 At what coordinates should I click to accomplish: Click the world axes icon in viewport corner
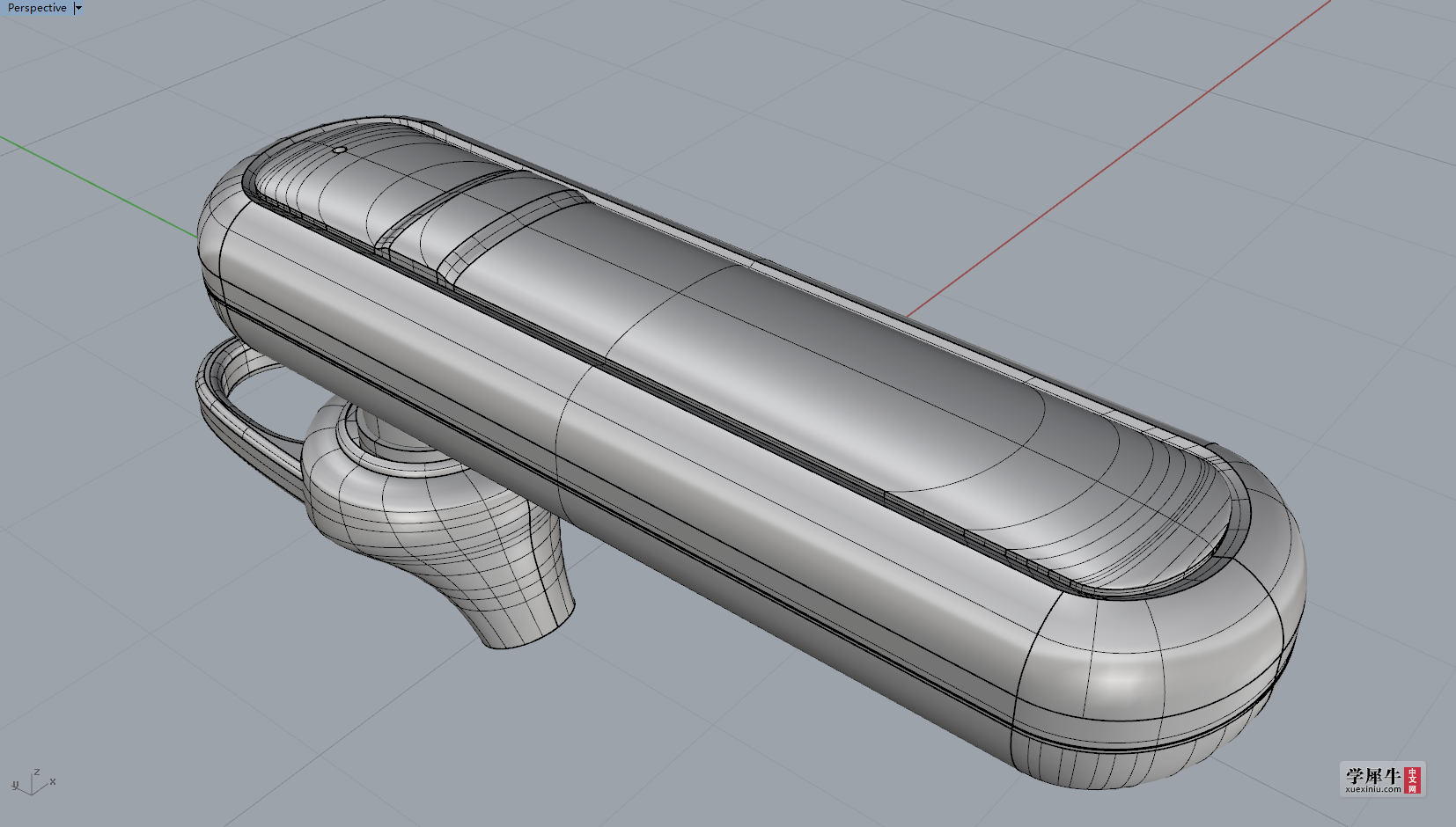pos(33,781)
